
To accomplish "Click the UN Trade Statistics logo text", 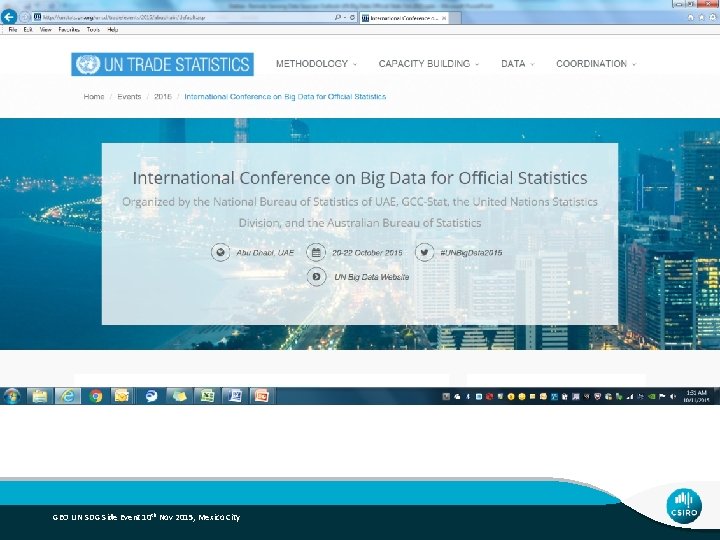I will click(x=176, y=64).
